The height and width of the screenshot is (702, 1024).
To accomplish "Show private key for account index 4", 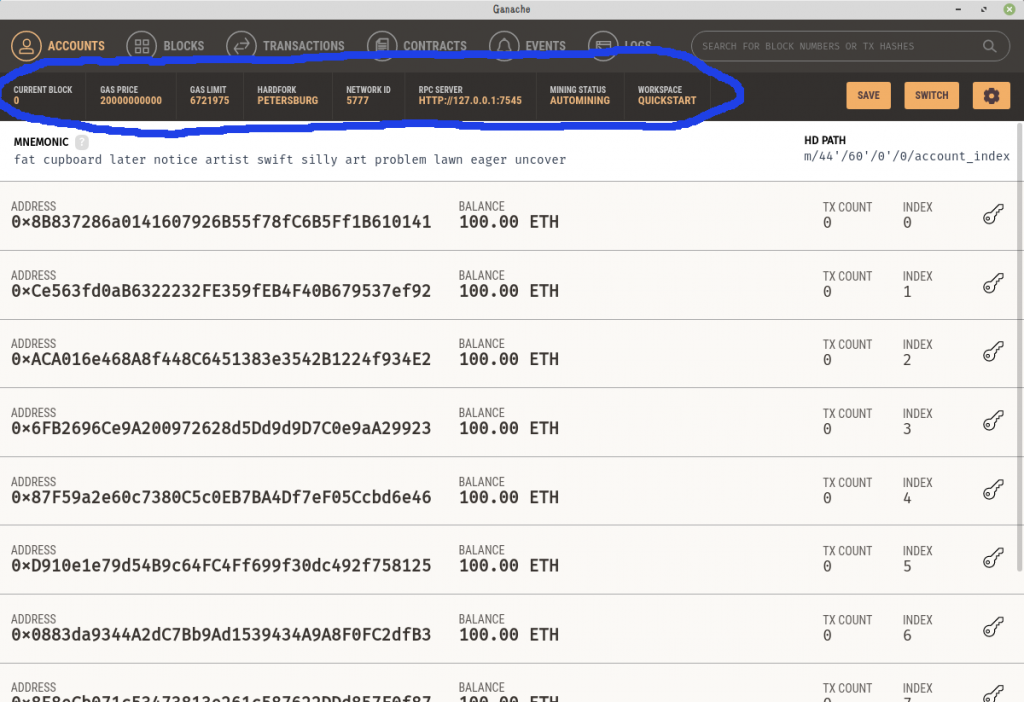I will point(993,490).
